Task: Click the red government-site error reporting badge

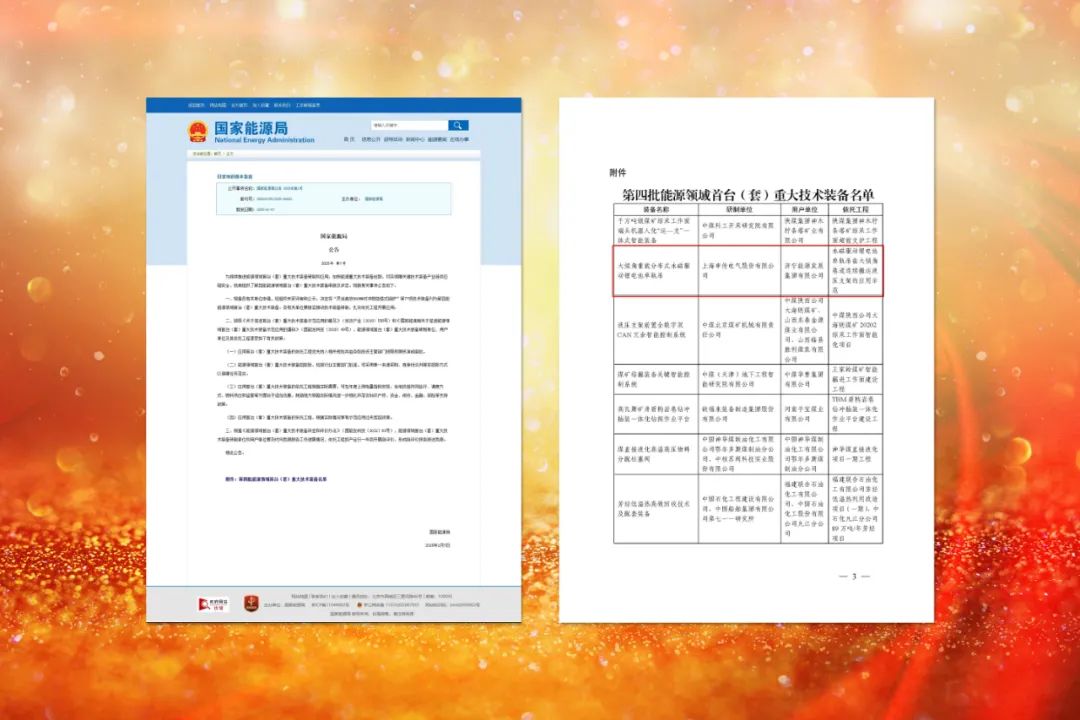Action: point(212,604)
